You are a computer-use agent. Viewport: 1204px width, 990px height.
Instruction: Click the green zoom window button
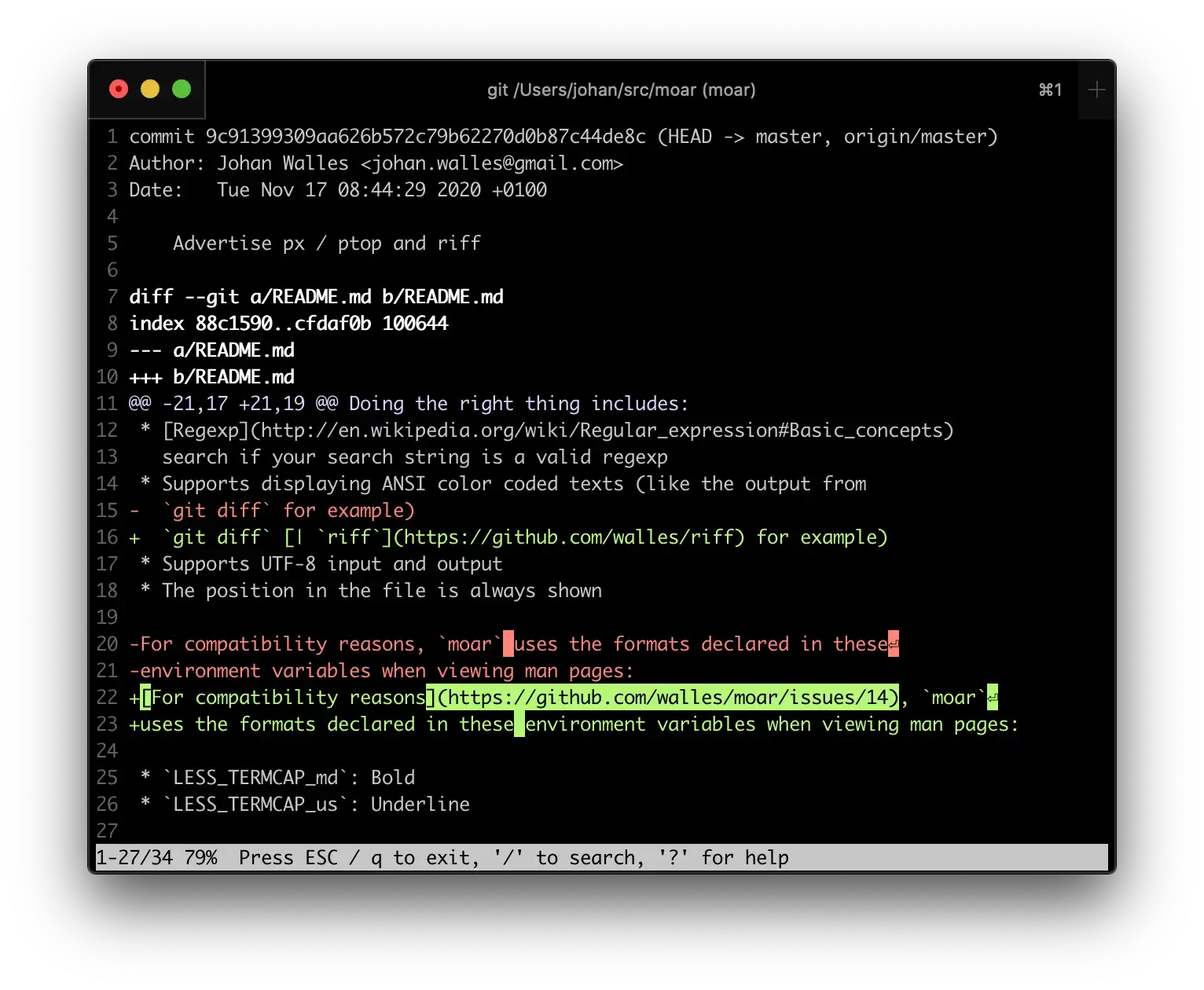tap(182, 90)
